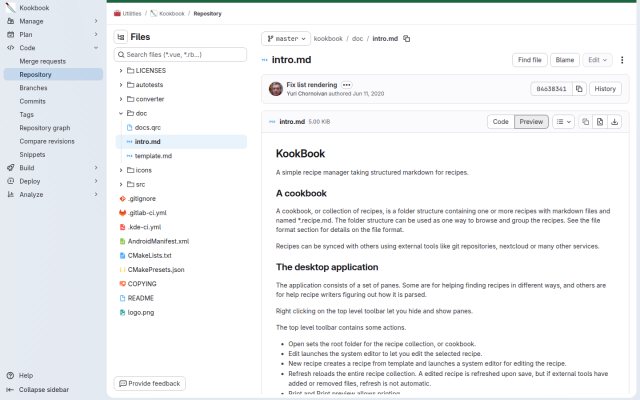Switch to Preview view of the file

531,122
